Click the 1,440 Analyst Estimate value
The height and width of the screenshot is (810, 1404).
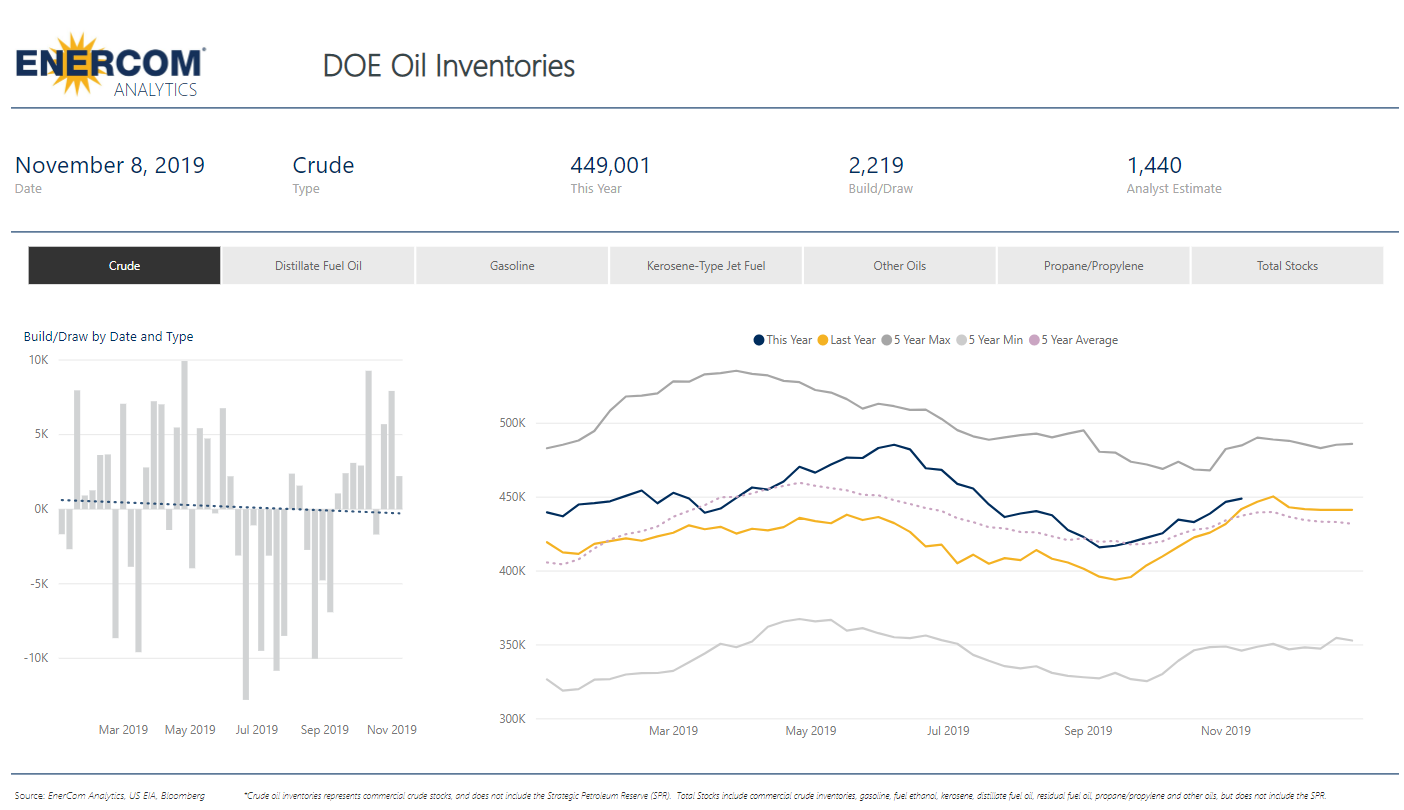[1154, 166]
